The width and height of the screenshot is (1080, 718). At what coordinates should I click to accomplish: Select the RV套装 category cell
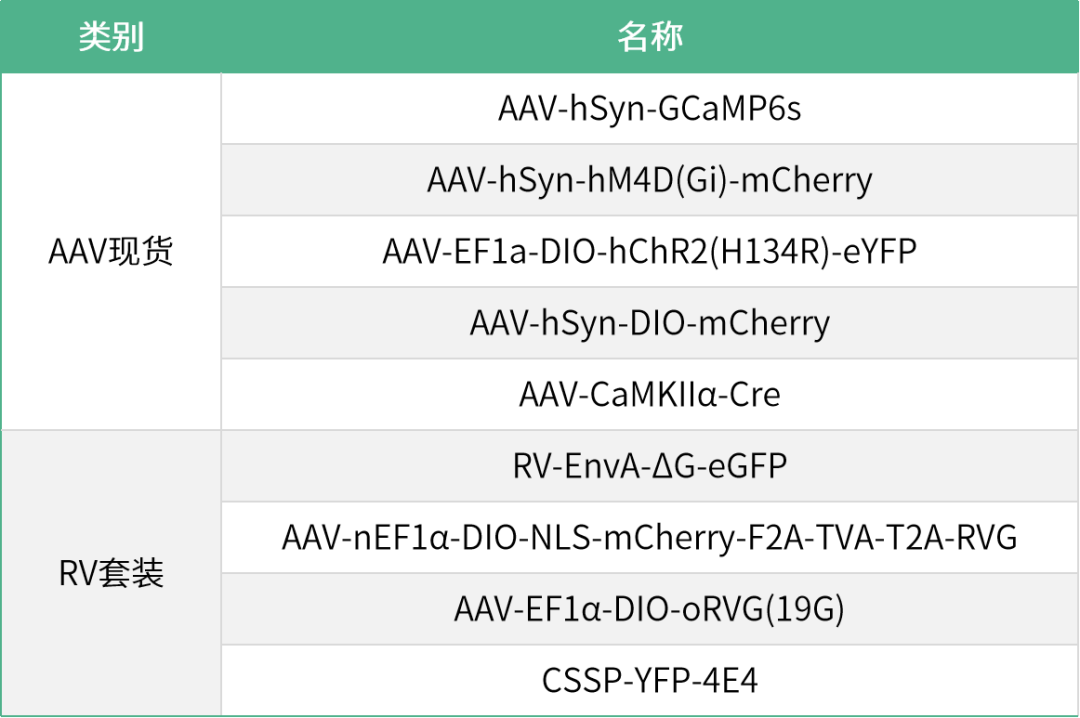[111, 574]
